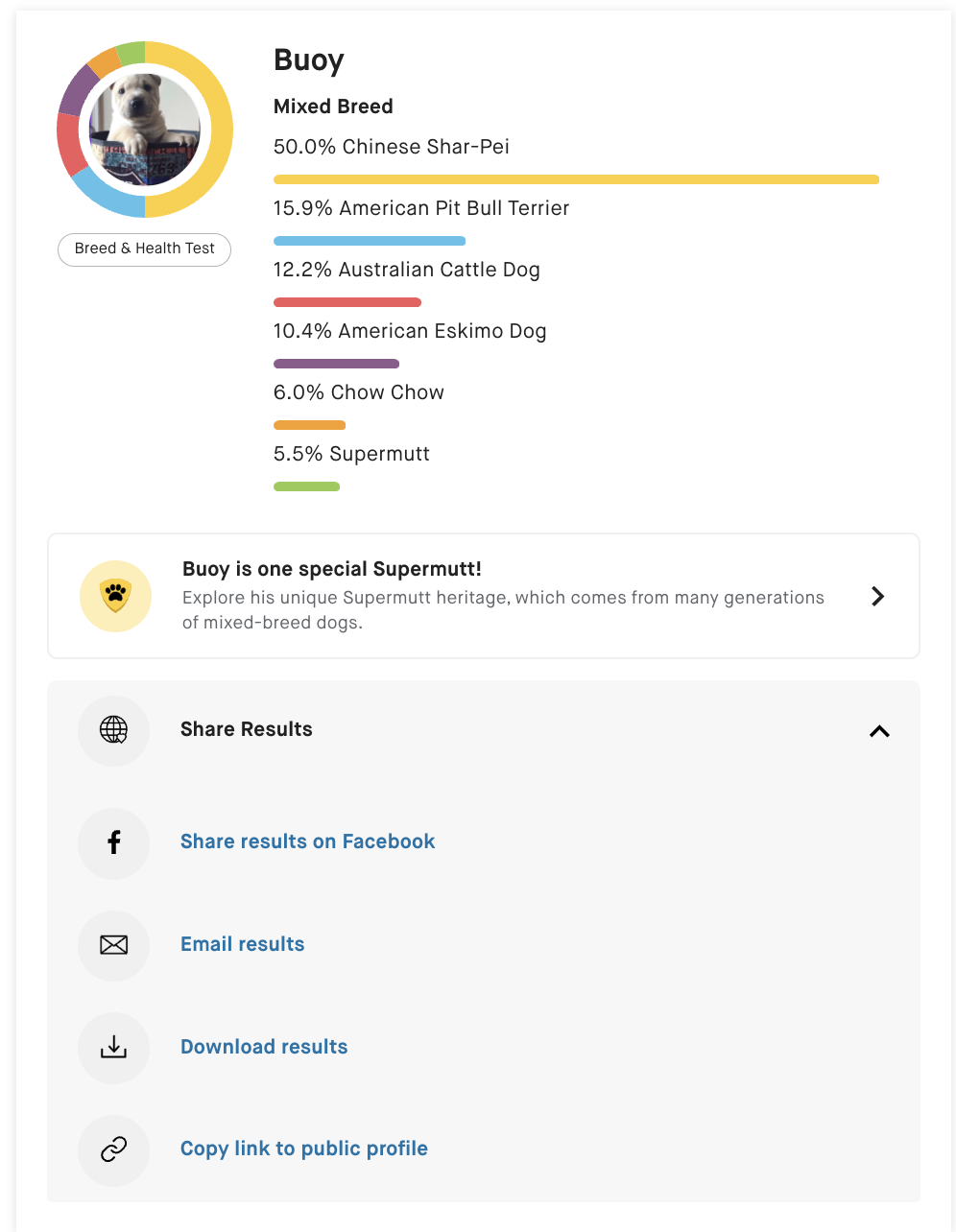Click the Breed & Health Test button
This screenshot has height=1232, width=956.
[145, 249]
